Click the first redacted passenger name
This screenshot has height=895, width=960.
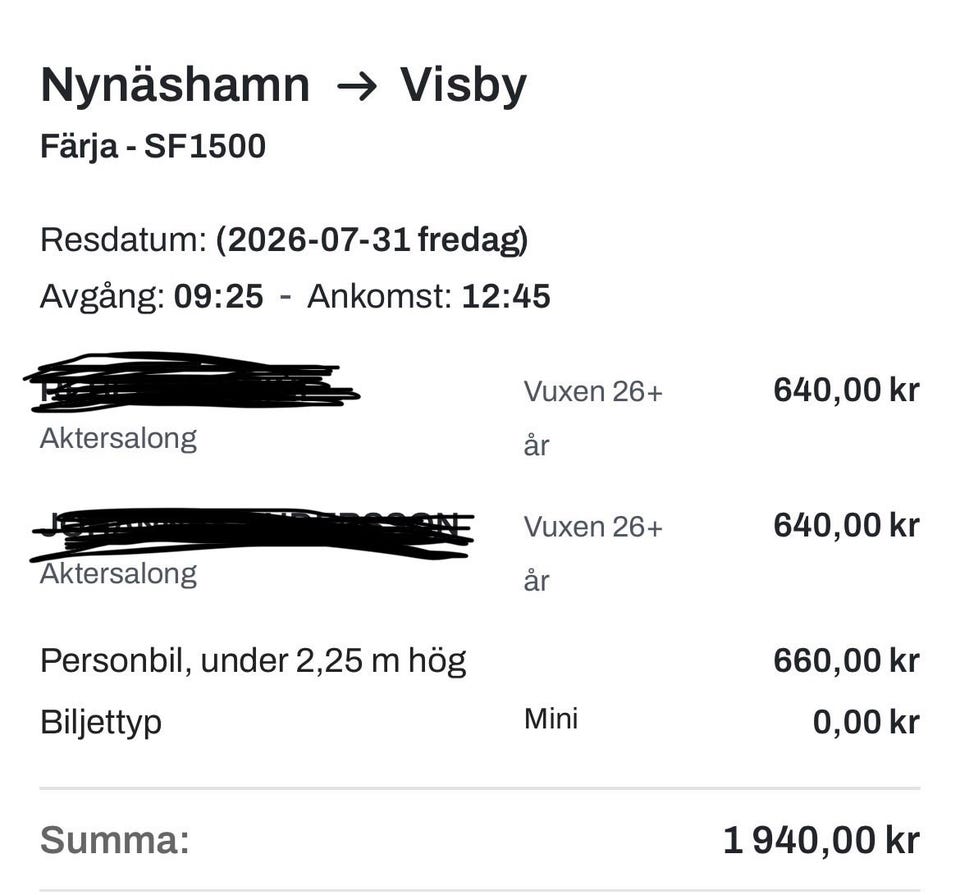pyautogui.click(x=192, y=381)
